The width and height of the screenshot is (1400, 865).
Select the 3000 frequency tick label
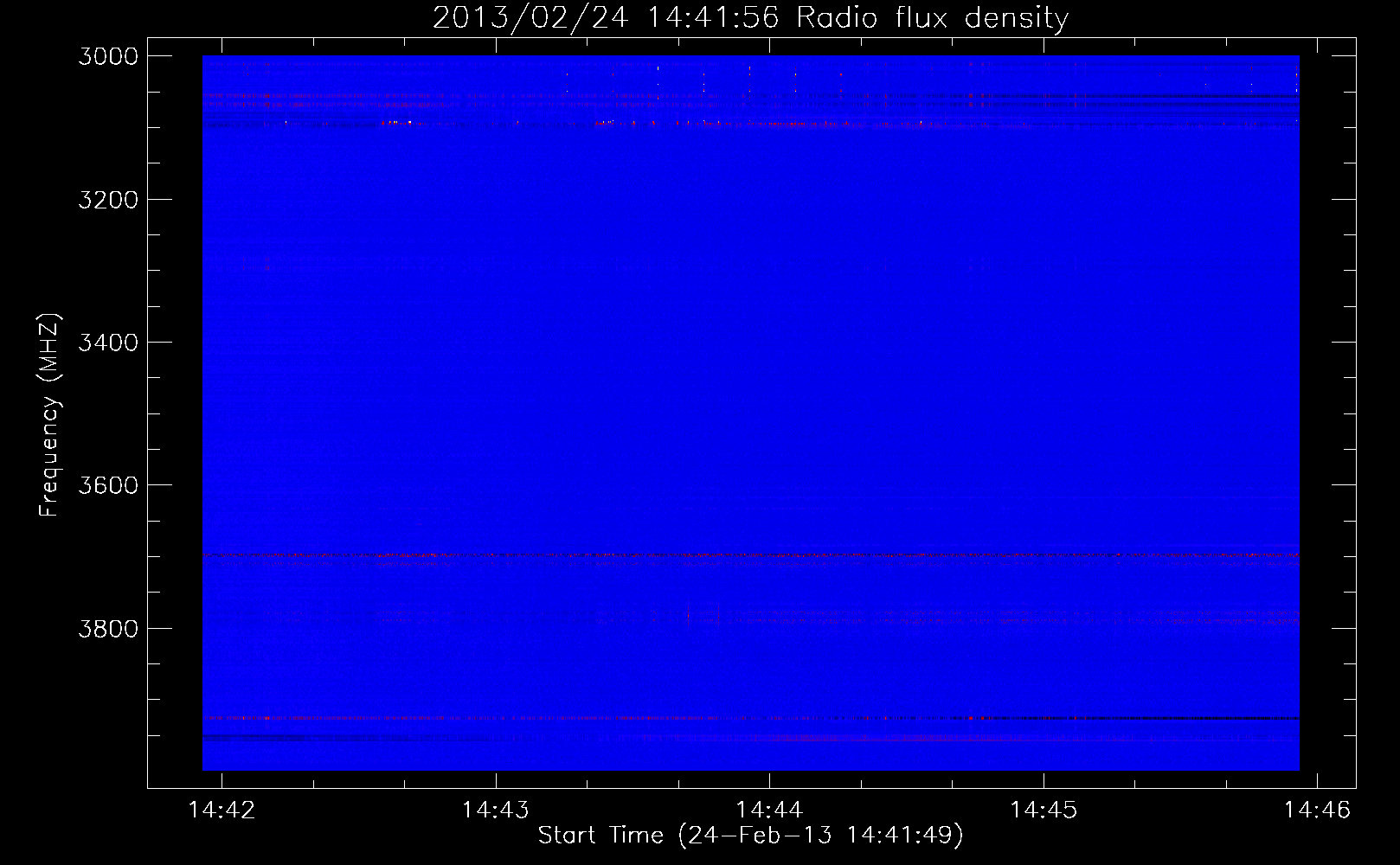(x=108, y=56)
